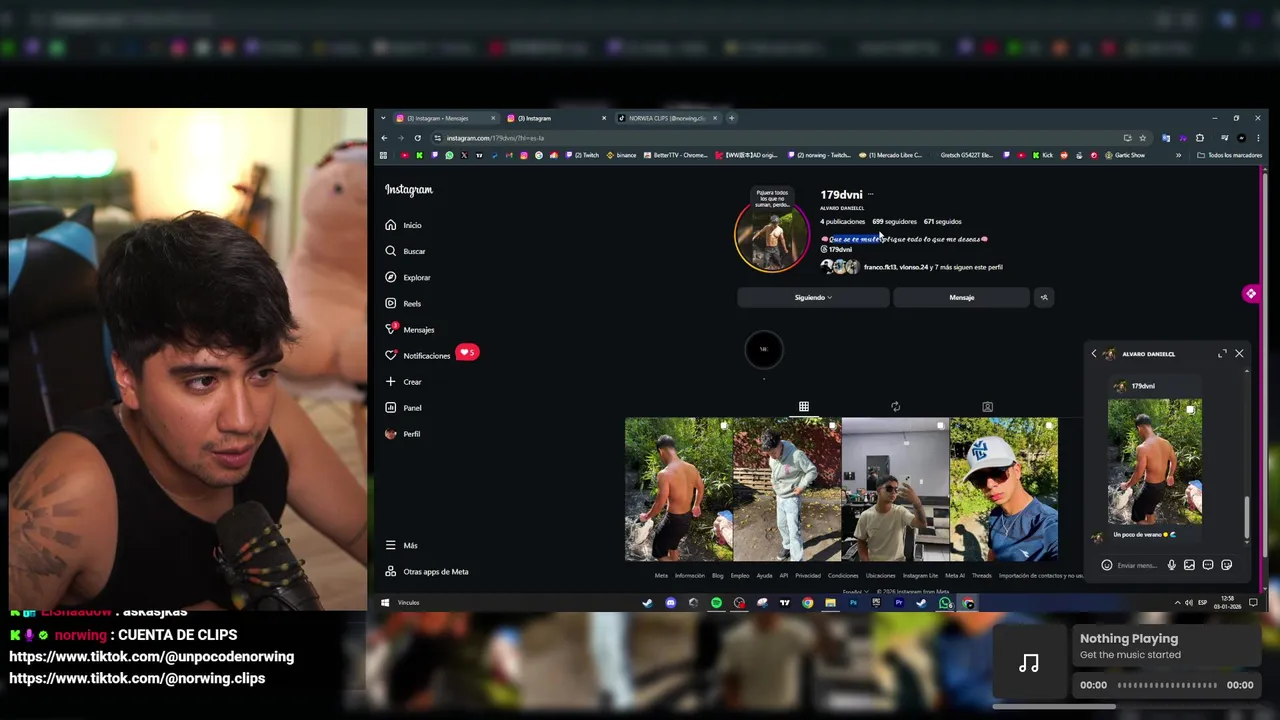This screenshot has width=1280, height=720.
Task: Open the shared 179dvni post in chat
Action: [1155, 461]
